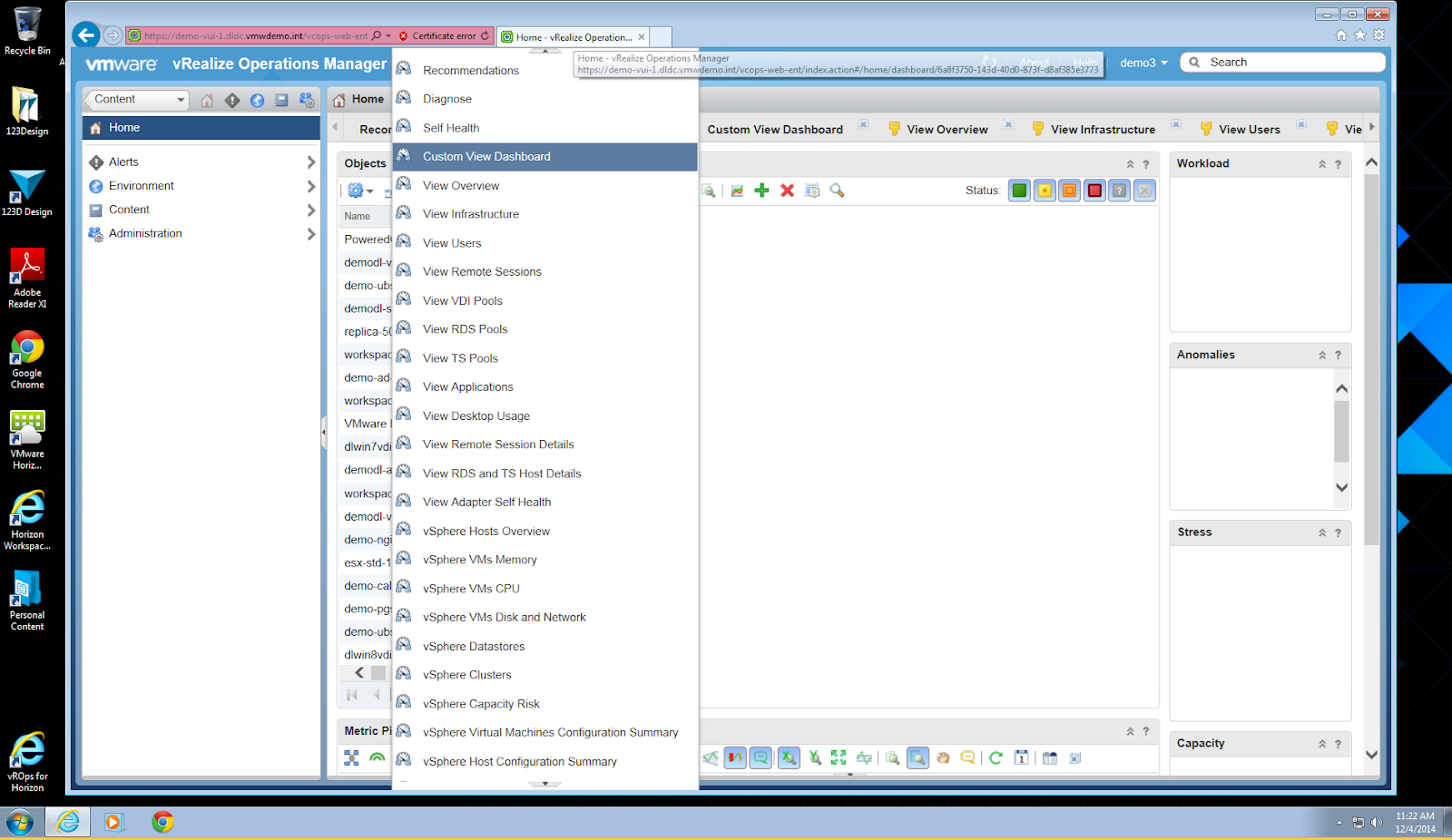
Task: Click the waveform trend line icon
Action: pos(864,757)
